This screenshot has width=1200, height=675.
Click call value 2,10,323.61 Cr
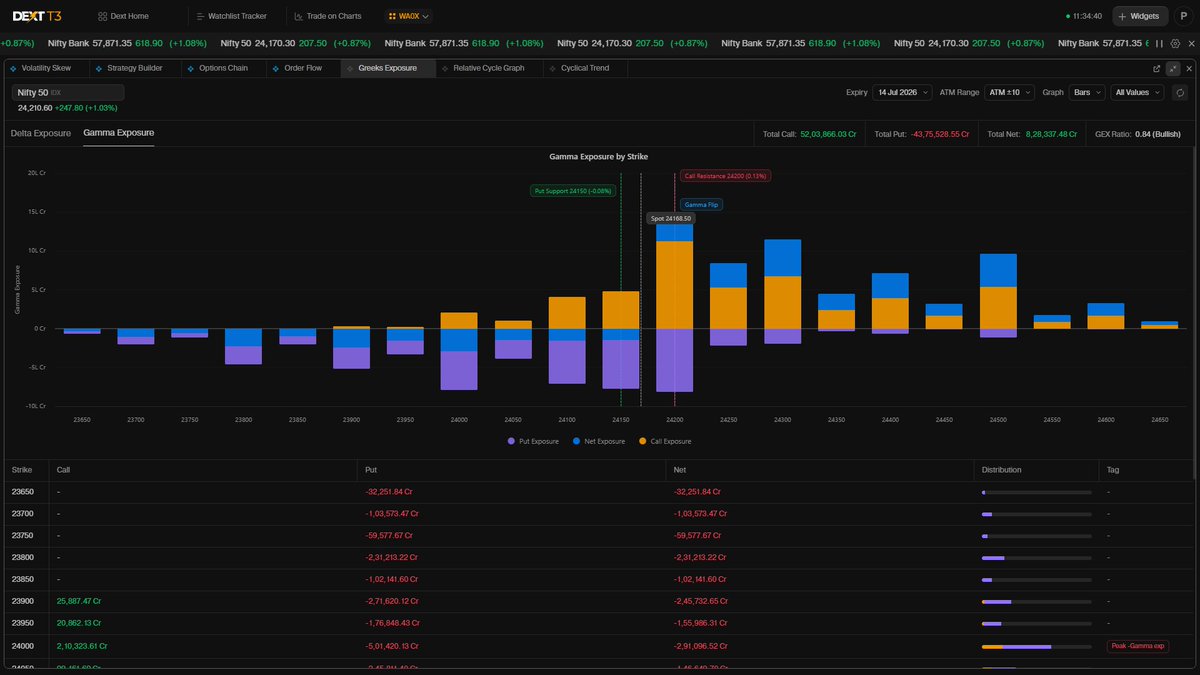pyautogui.click(x=82, y=646)
